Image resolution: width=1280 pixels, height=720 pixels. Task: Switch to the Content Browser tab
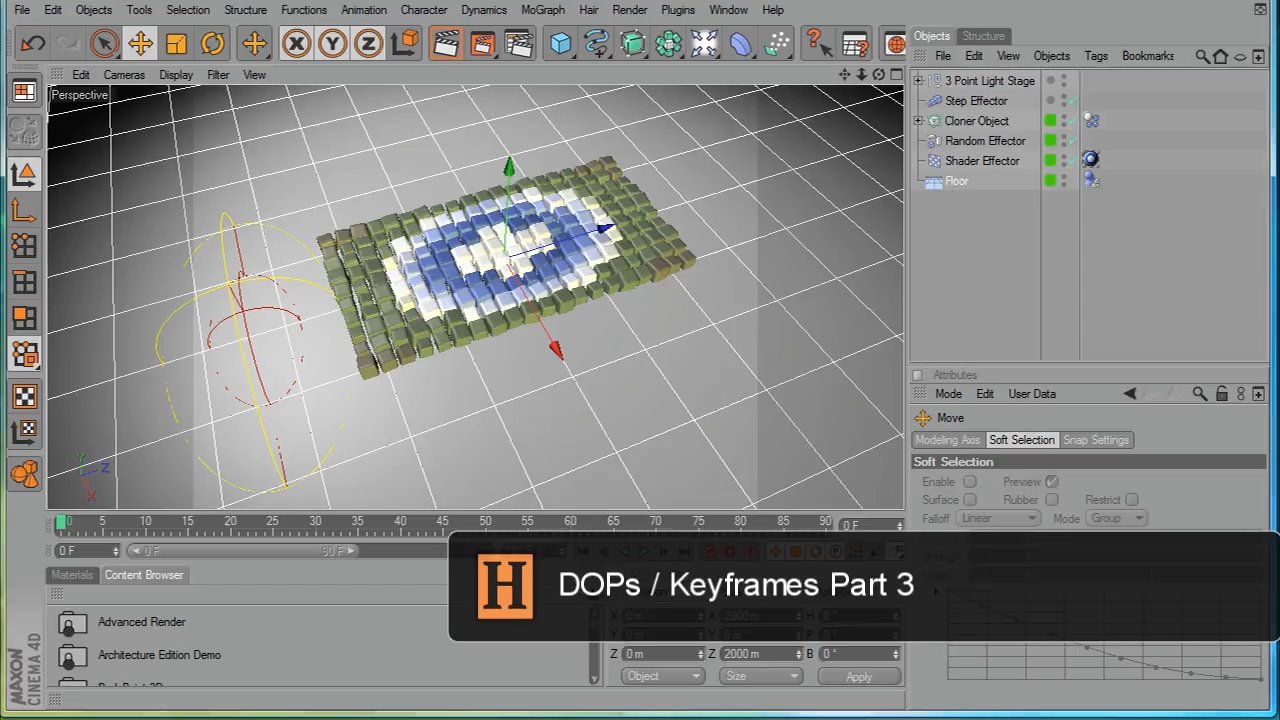[143, 574]
